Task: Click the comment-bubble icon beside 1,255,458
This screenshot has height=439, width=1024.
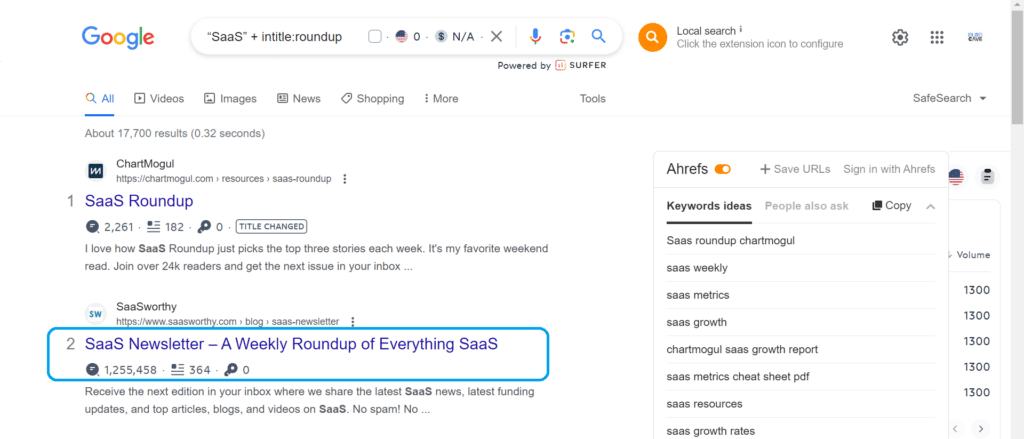Action: coord(93,370)
